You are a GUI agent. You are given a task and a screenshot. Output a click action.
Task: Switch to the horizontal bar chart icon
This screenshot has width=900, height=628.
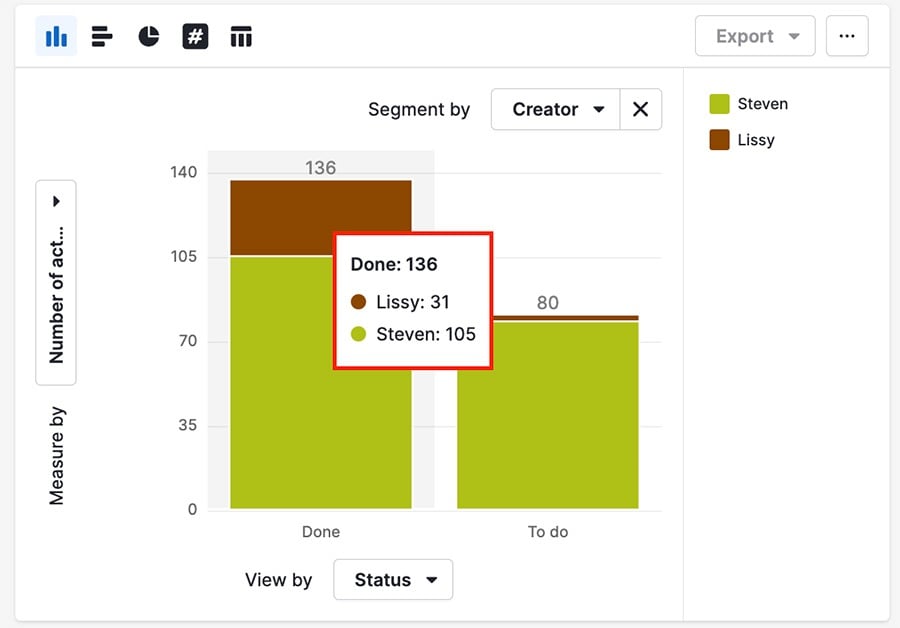[101, 35]
